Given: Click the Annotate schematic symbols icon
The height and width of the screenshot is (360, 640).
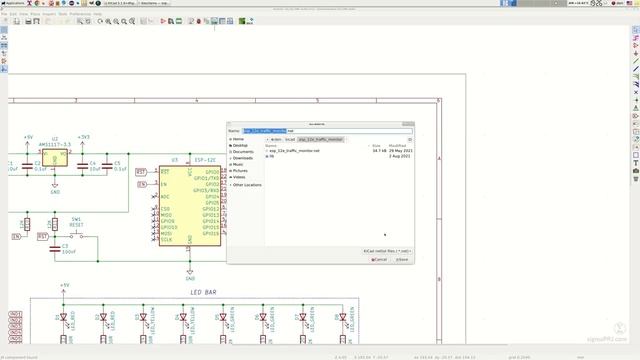Looking at the screenshot, I should click(191, 21).
